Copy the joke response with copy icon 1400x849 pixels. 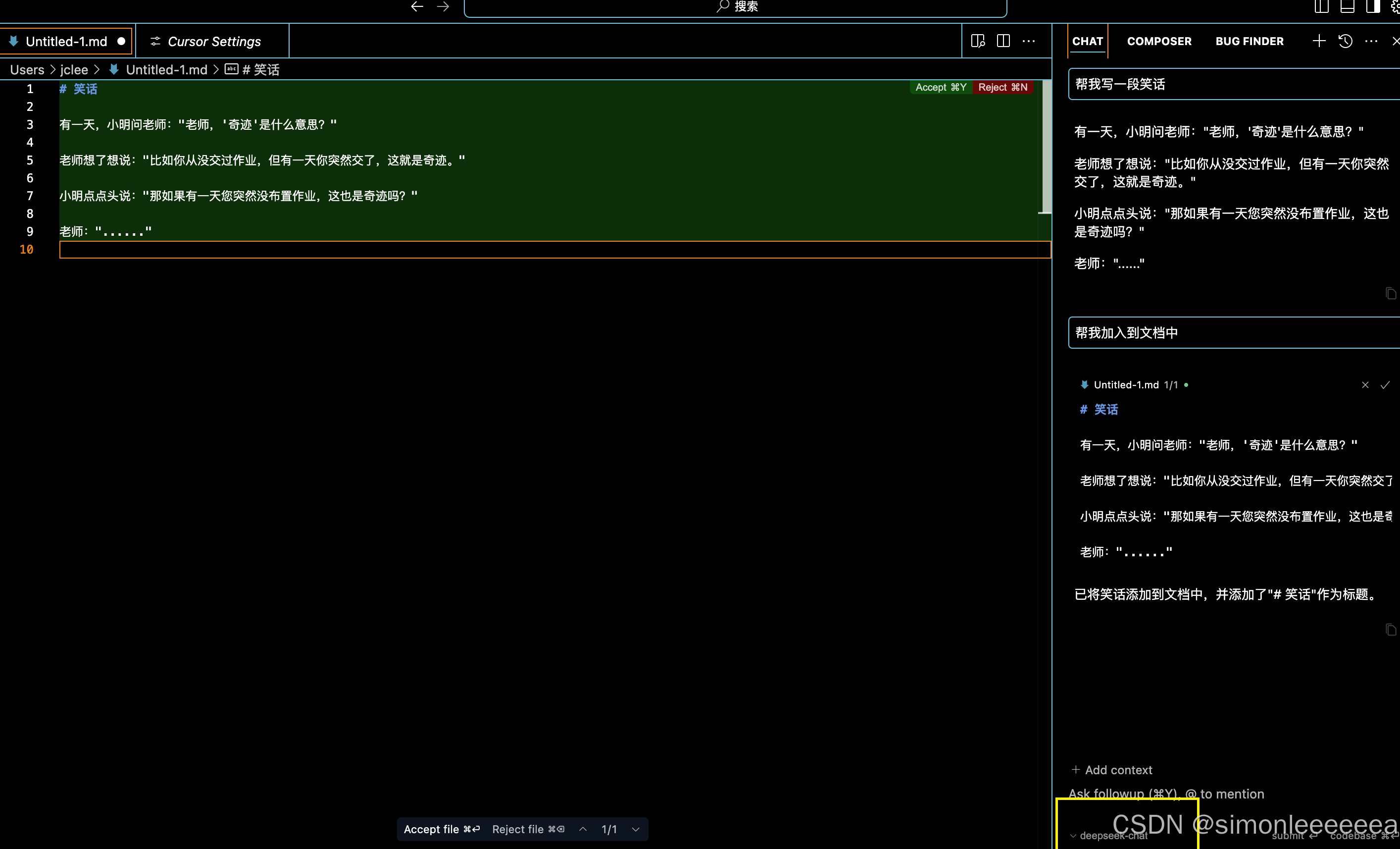click(x=1390, y=293)
